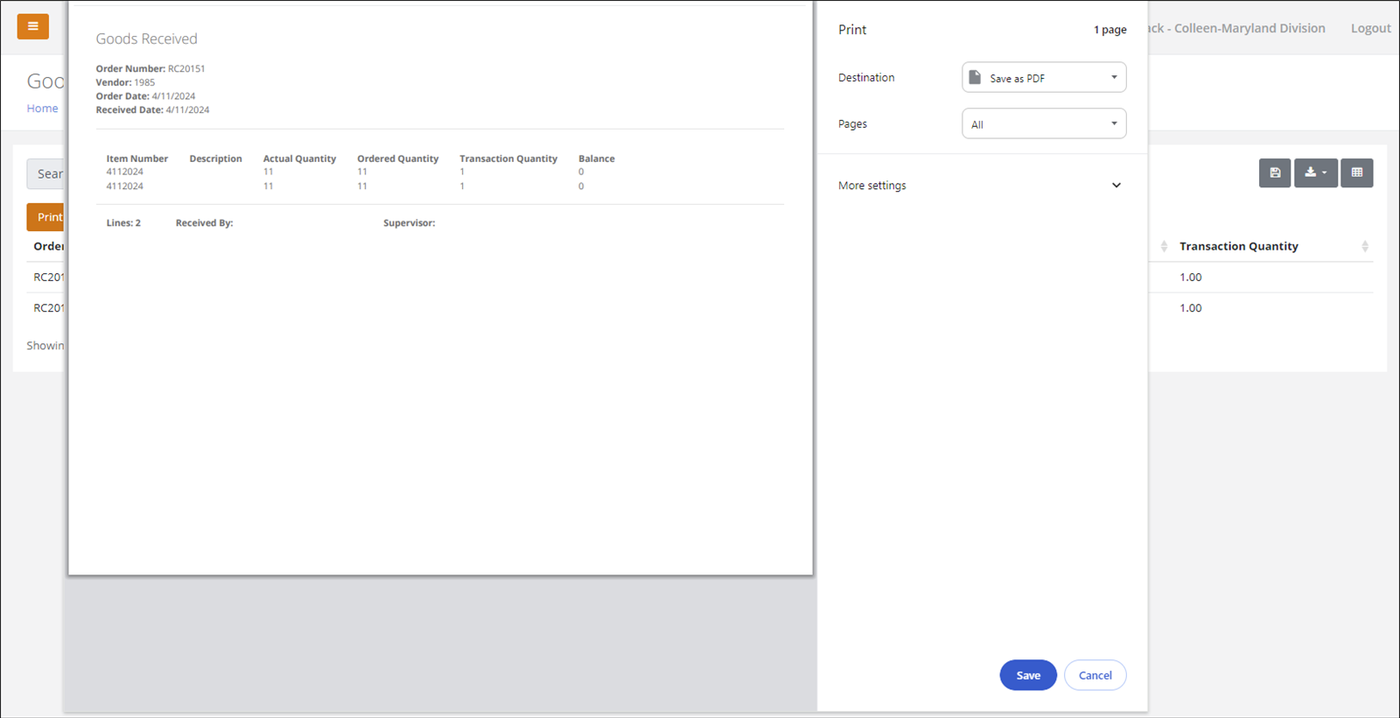Click Description column header in preview

point(216,159)
